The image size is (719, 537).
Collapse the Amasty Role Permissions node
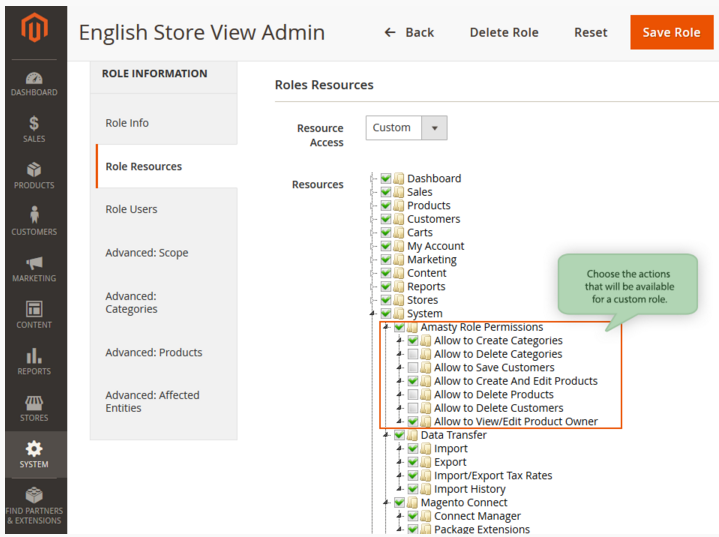386,327
